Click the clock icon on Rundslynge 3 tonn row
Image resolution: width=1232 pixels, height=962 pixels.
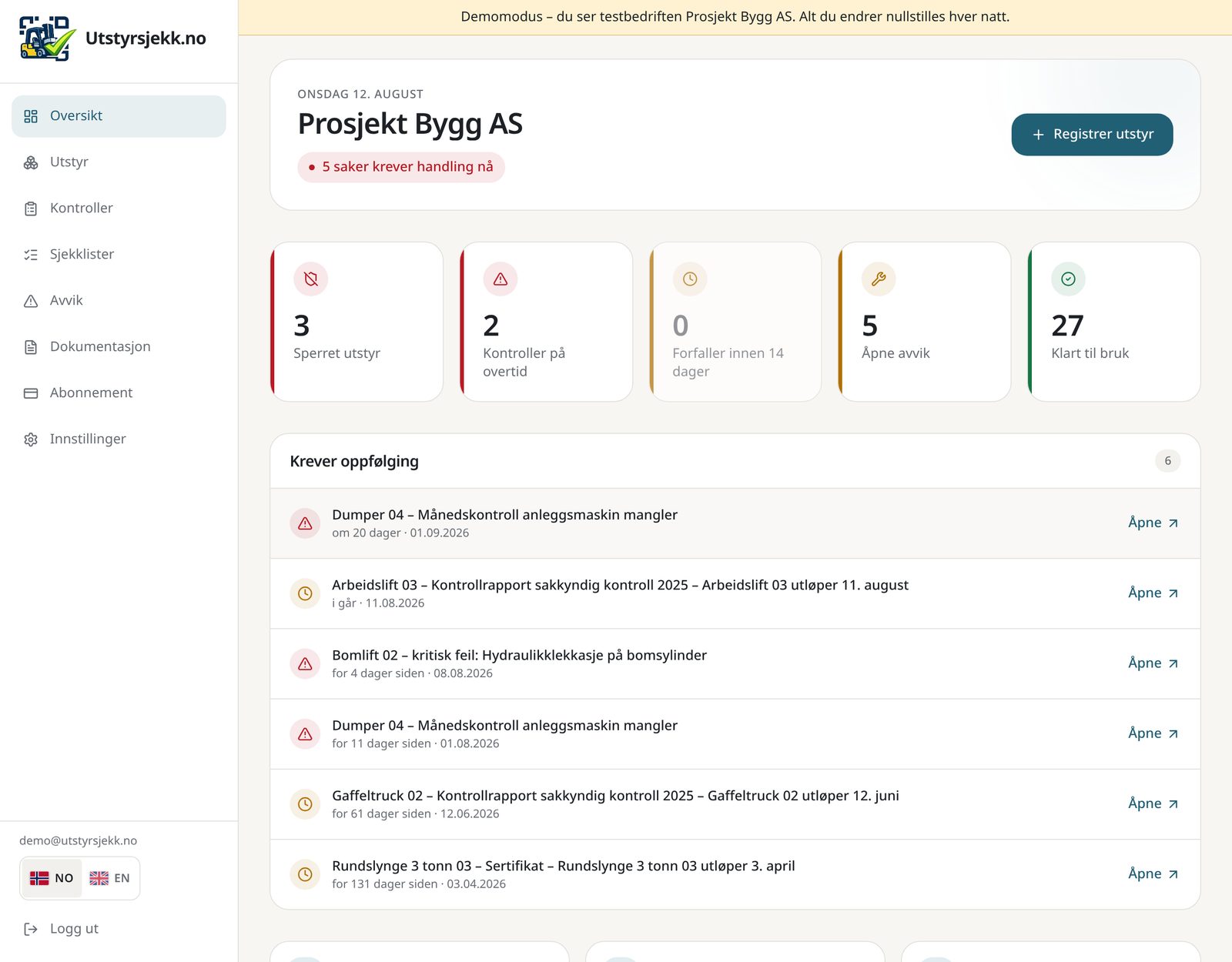(x=305, y=874)
